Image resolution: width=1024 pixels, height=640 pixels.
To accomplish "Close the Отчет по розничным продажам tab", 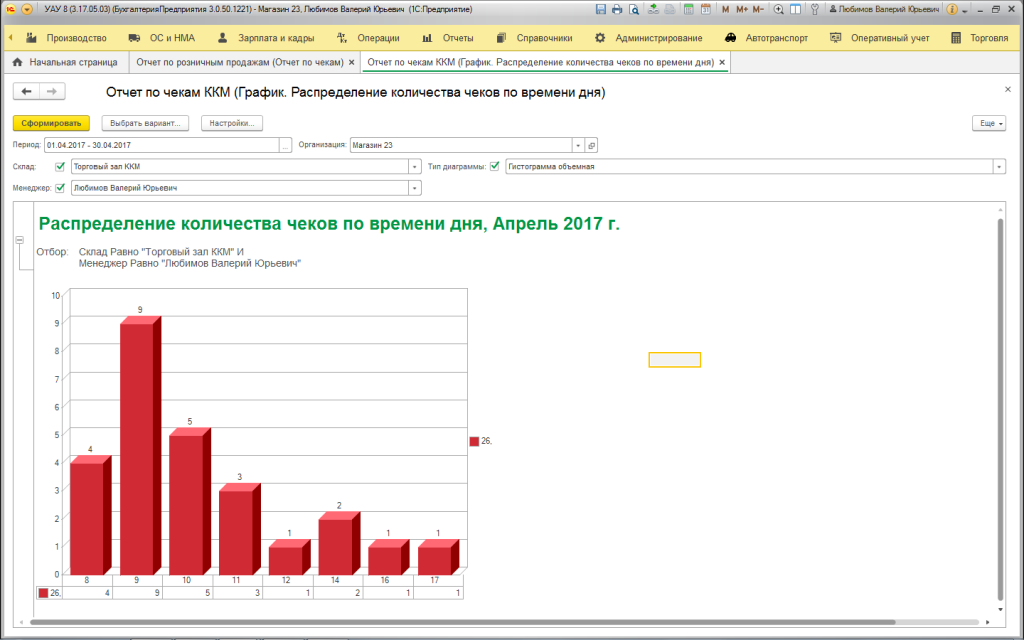I will (x=351, y=63).
